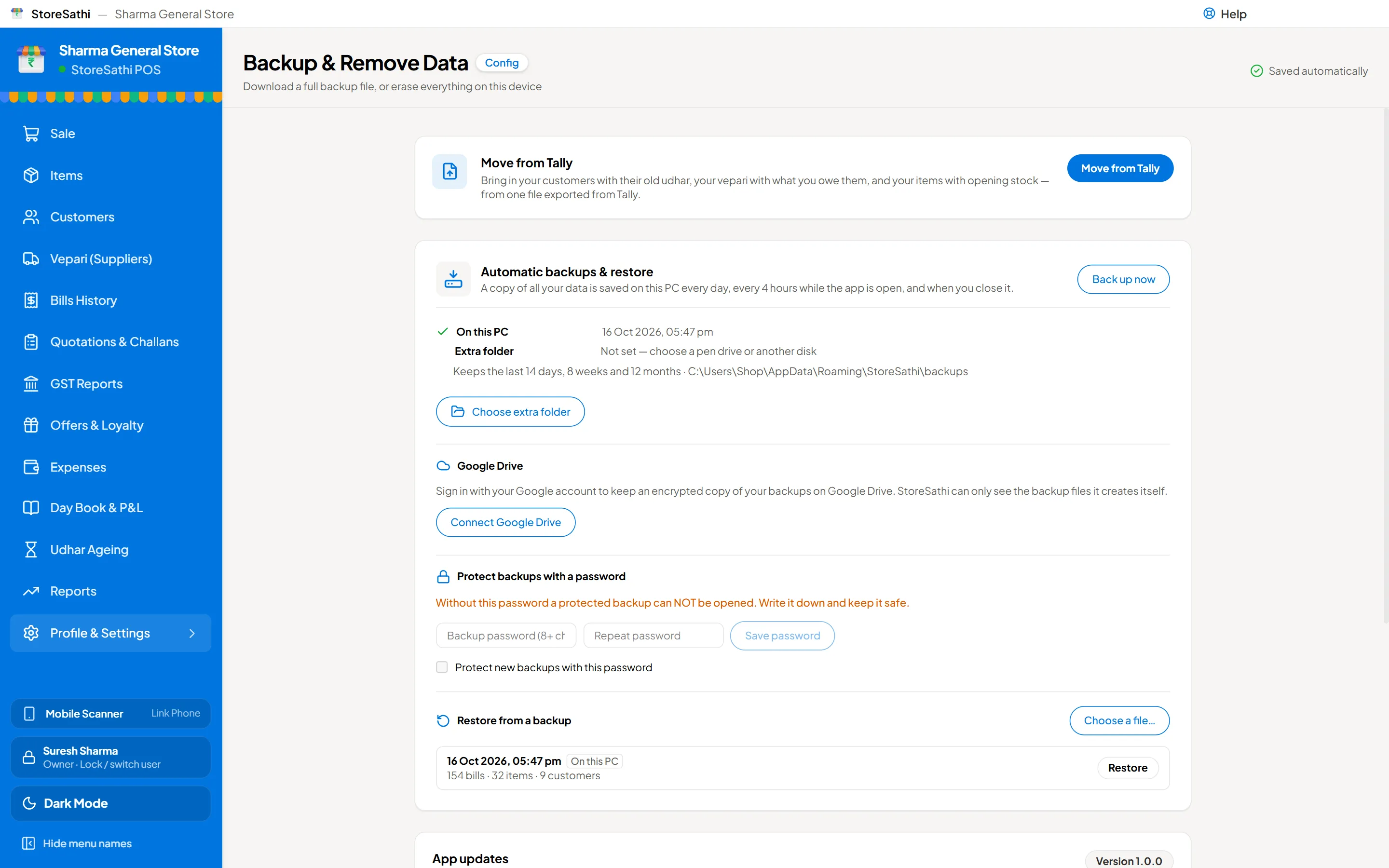Click the Offers & Loyalty gift icon
The image size is (1389, 868).
(31, 425)
